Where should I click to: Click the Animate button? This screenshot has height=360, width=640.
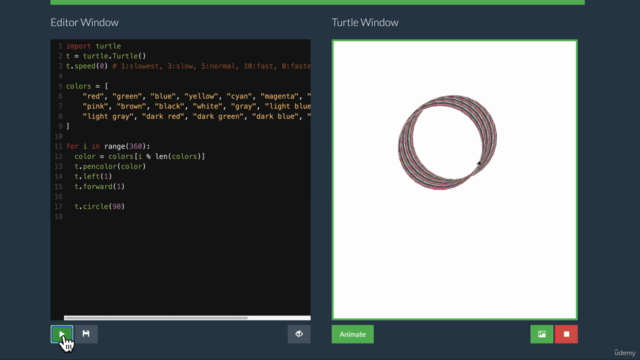click(352, 334)
